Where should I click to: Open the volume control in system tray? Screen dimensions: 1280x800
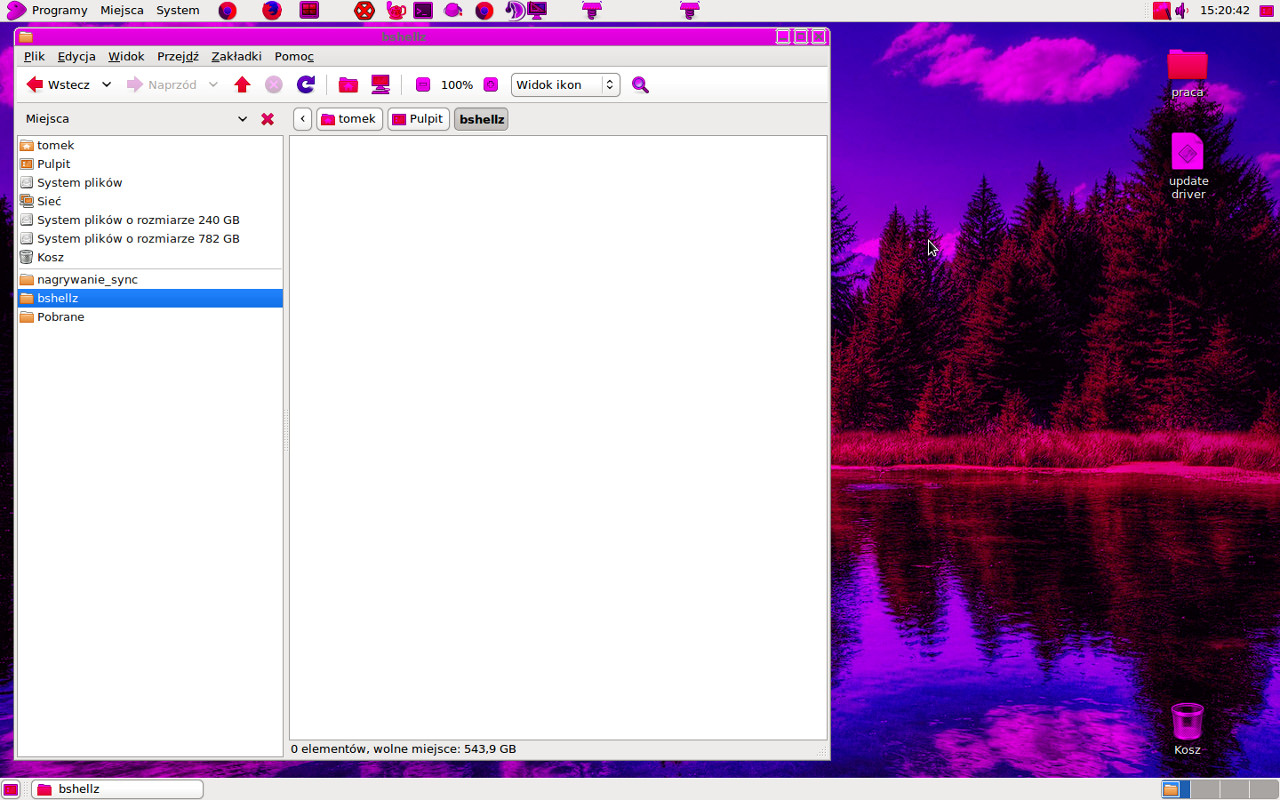[x=1181, y=11]
